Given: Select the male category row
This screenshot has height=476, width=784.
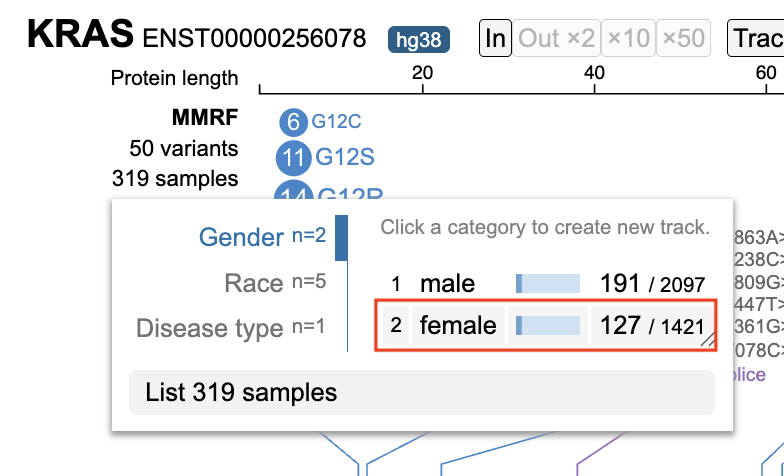Looking at the screenshot, I should point(546,284).
